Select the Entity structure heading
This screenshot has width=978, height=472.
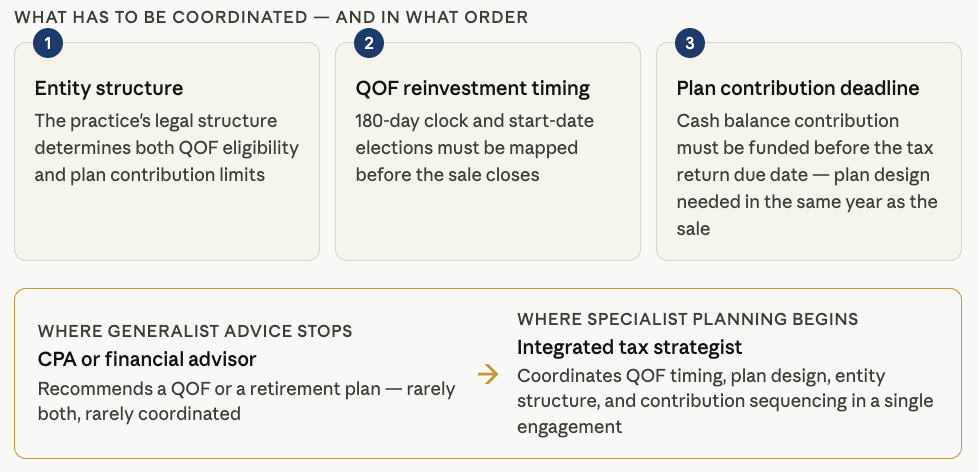(109, 88)
